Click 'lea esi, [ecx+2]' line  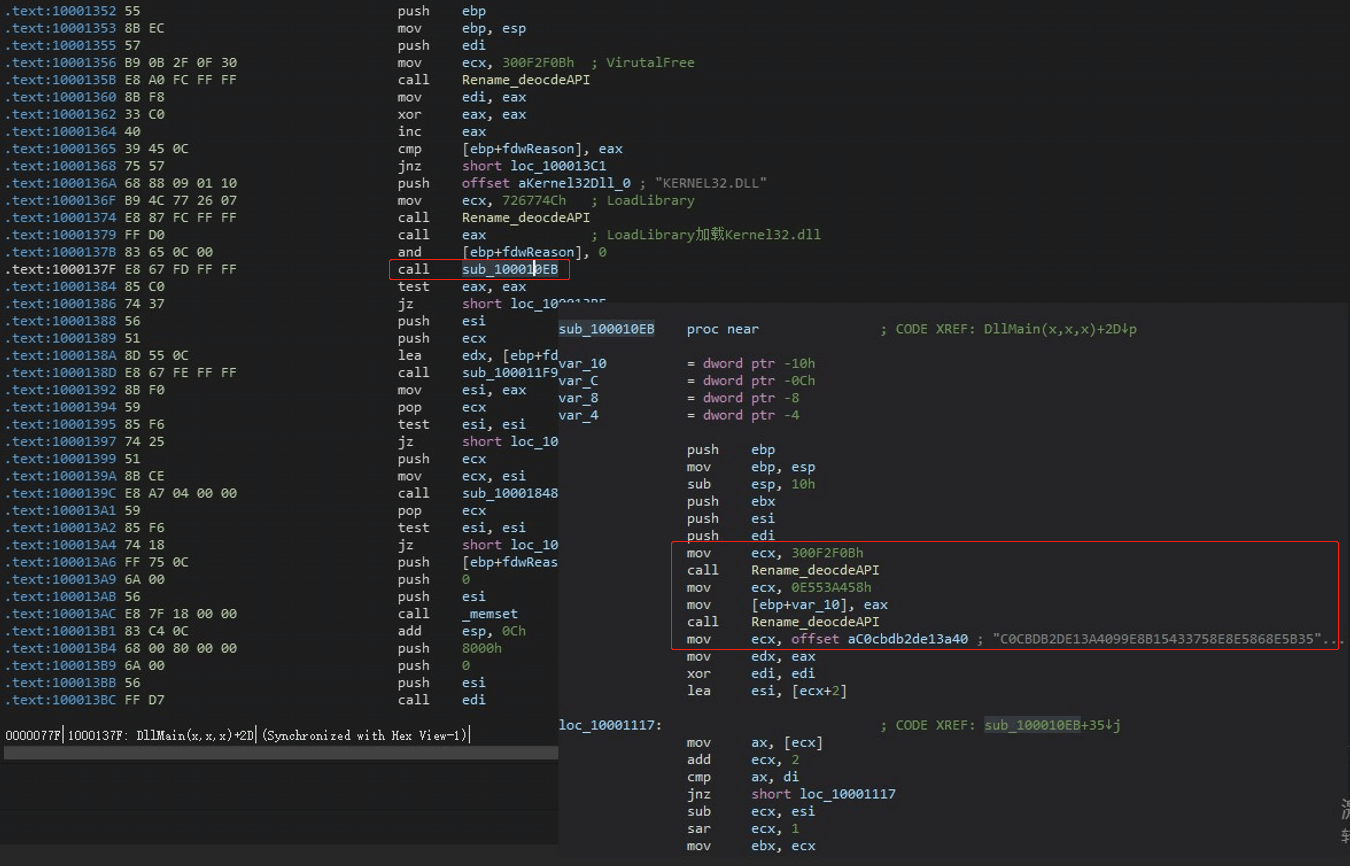[x=767, y=690]
